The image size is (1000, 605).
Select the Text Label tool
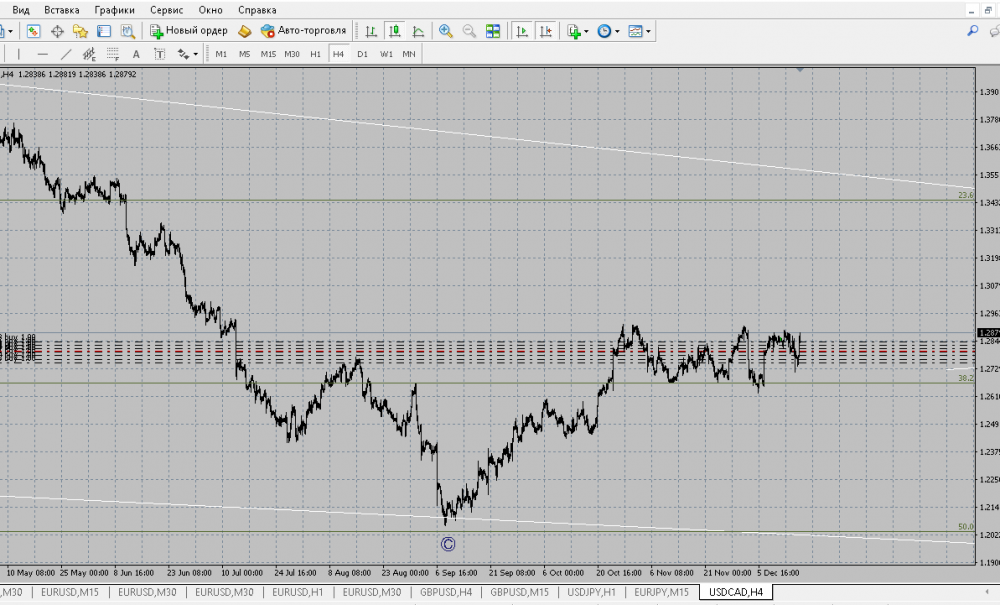(x=159, y=54)
